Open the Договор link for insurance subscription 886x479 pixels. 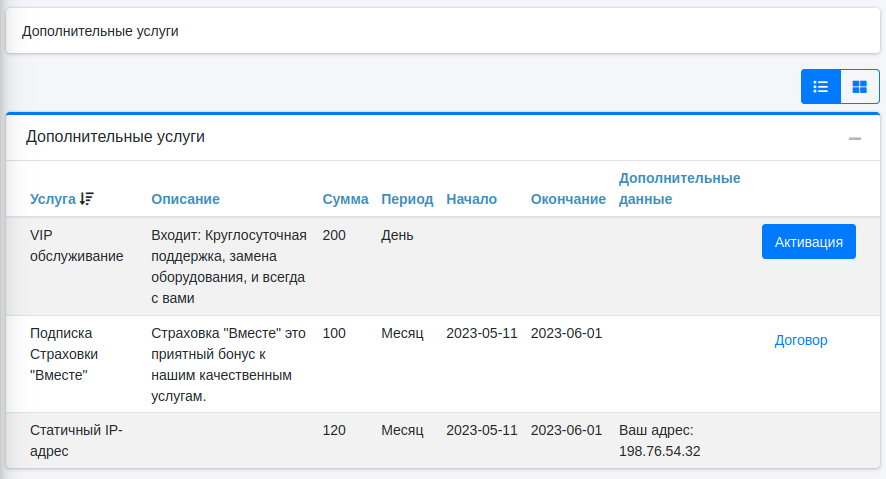point(801,340)
